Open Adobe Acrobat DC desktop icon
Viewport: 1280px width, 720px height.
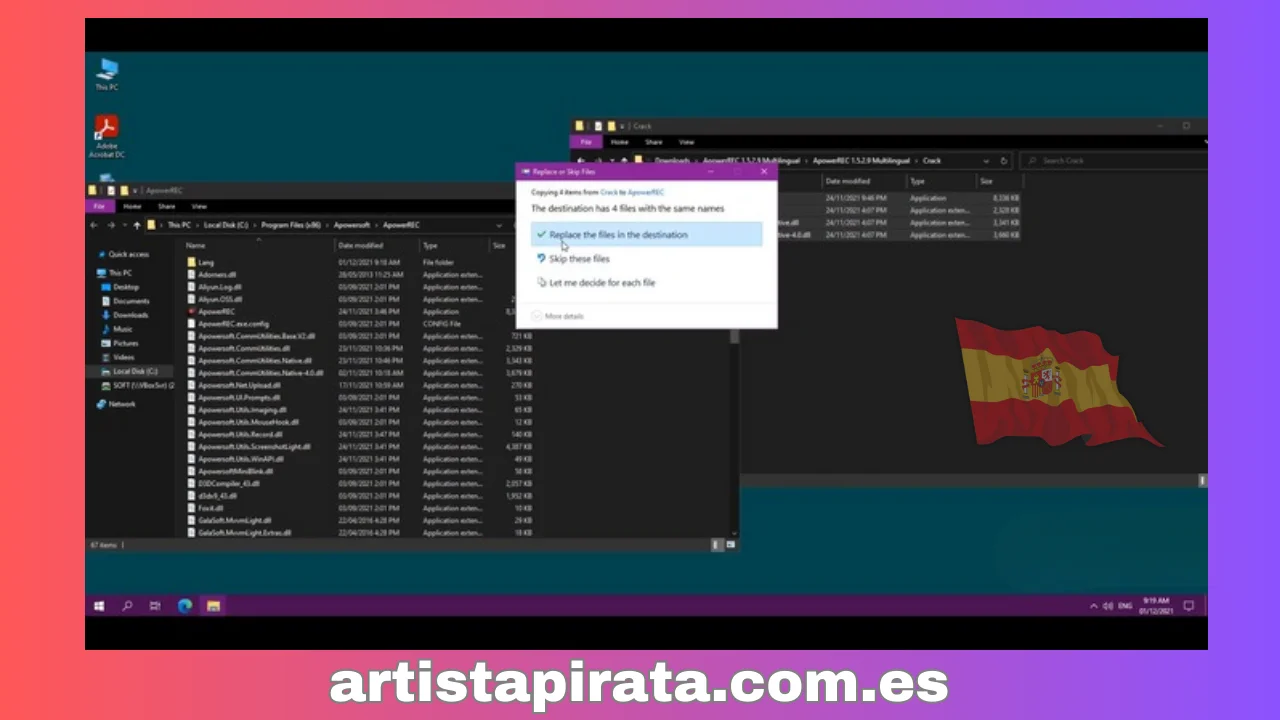(x=107, y=137)
